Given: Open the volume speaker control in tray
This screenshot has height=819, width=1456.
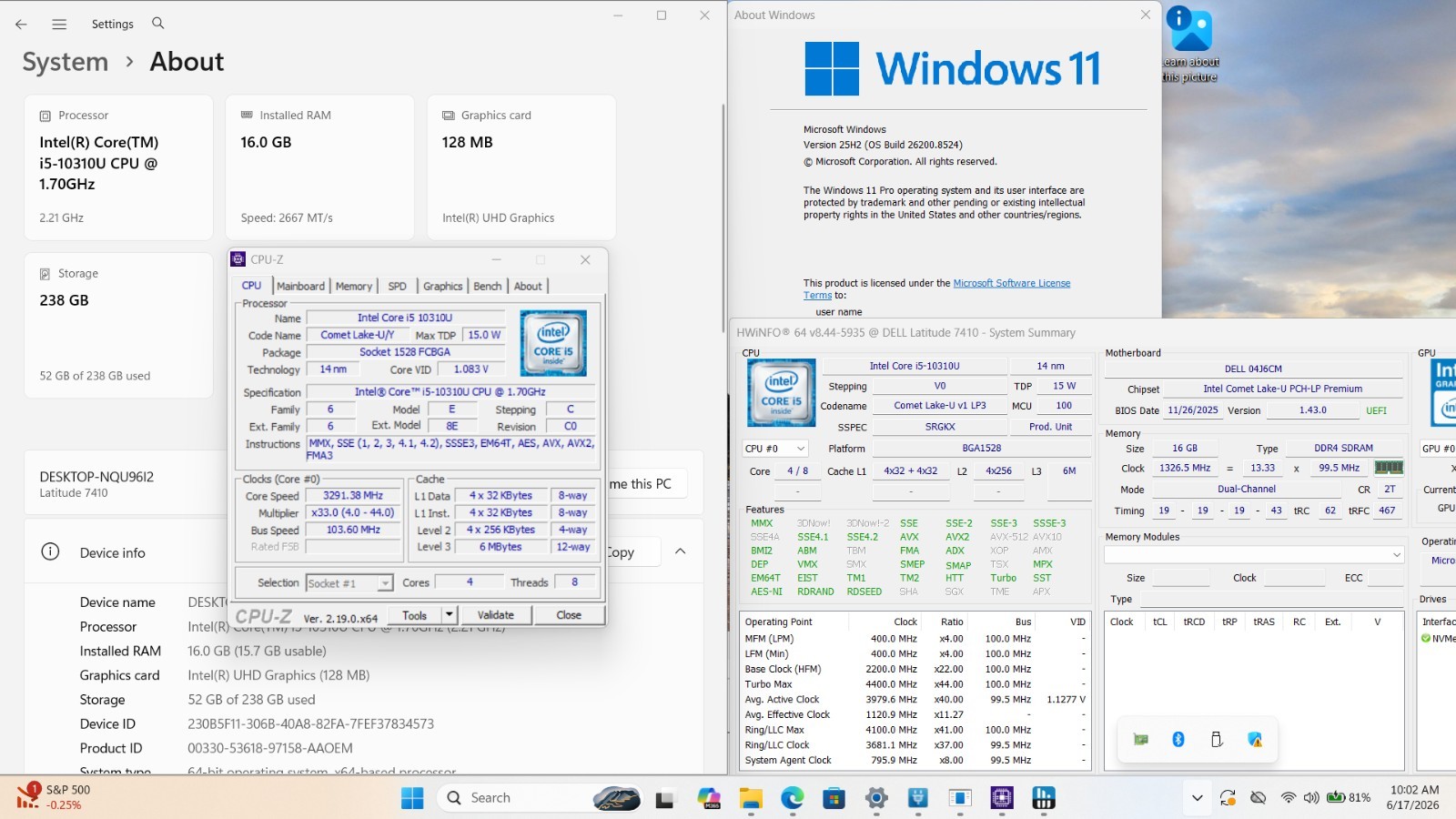Looking at the screenshot, I should tap(1311, 798).
